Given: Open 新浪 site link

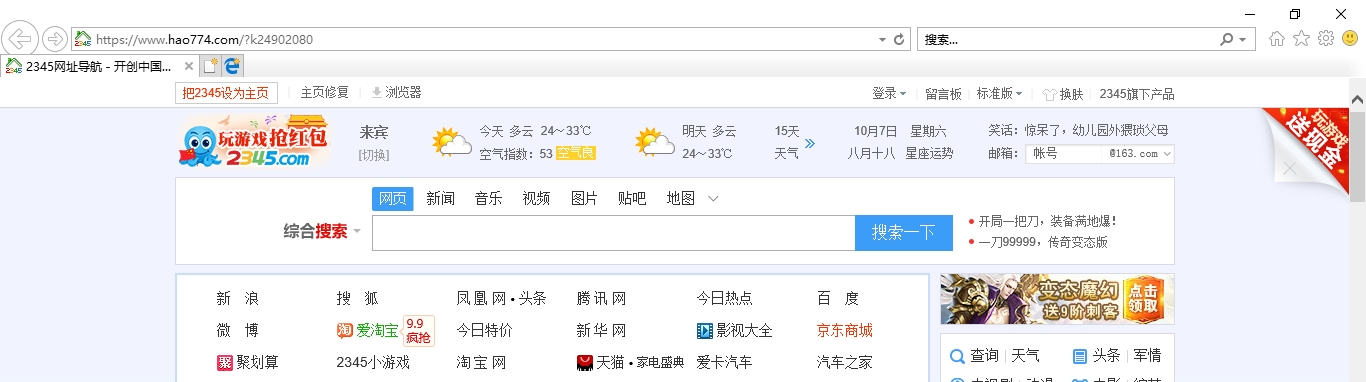Looking at the screenshot, I should [237, 298].
